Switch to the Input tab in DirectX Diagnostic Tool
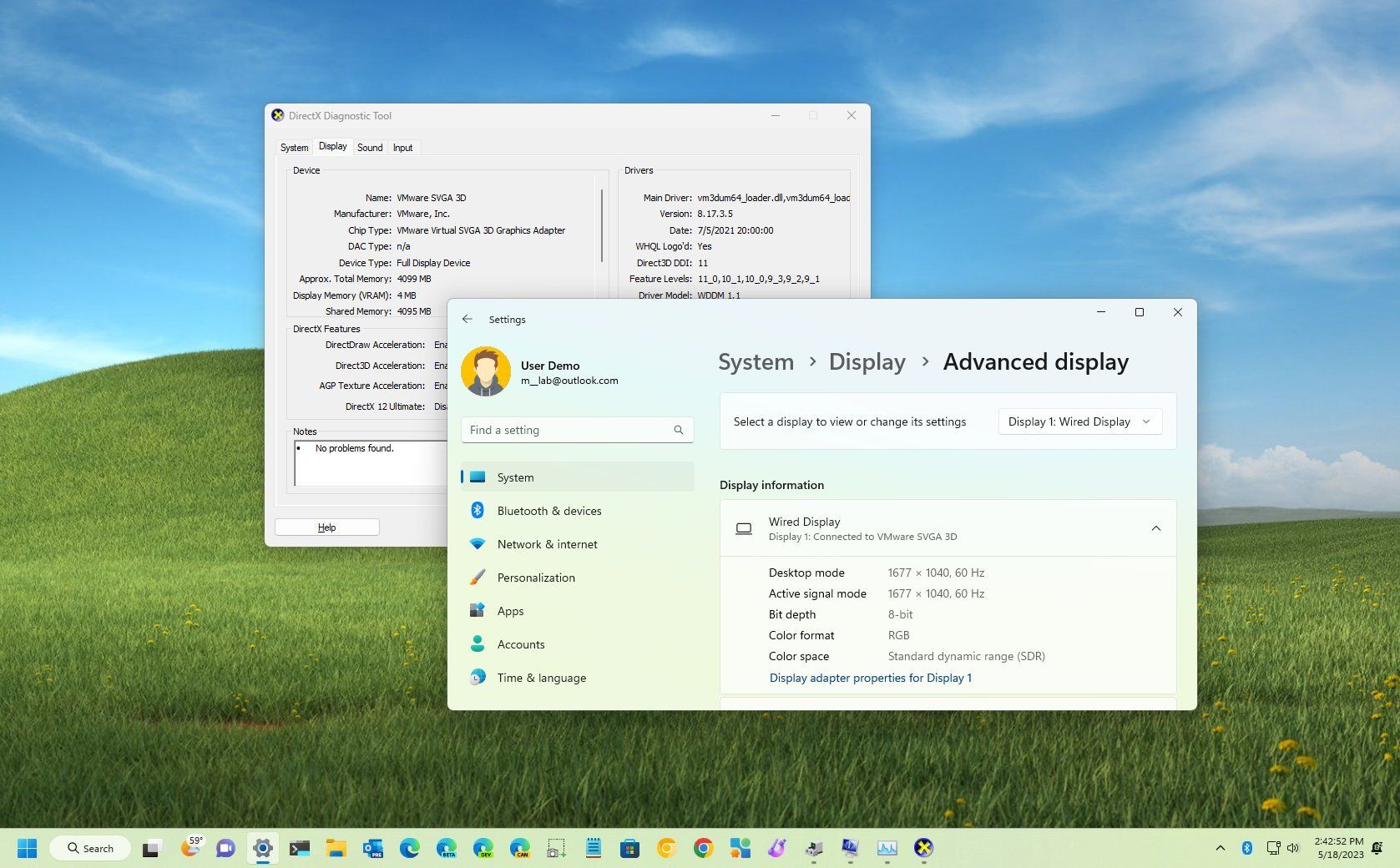Screen dimensions: 1400x868 403,147
